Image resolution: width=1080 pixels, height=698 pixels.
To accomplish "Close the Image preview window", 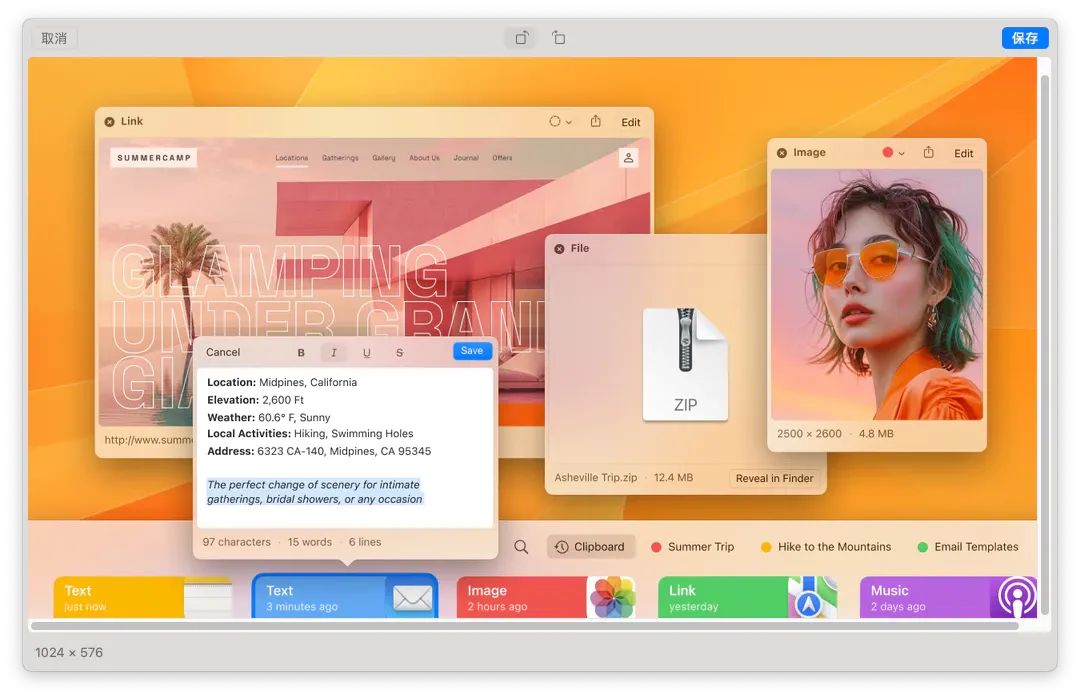I will (782, 153).
